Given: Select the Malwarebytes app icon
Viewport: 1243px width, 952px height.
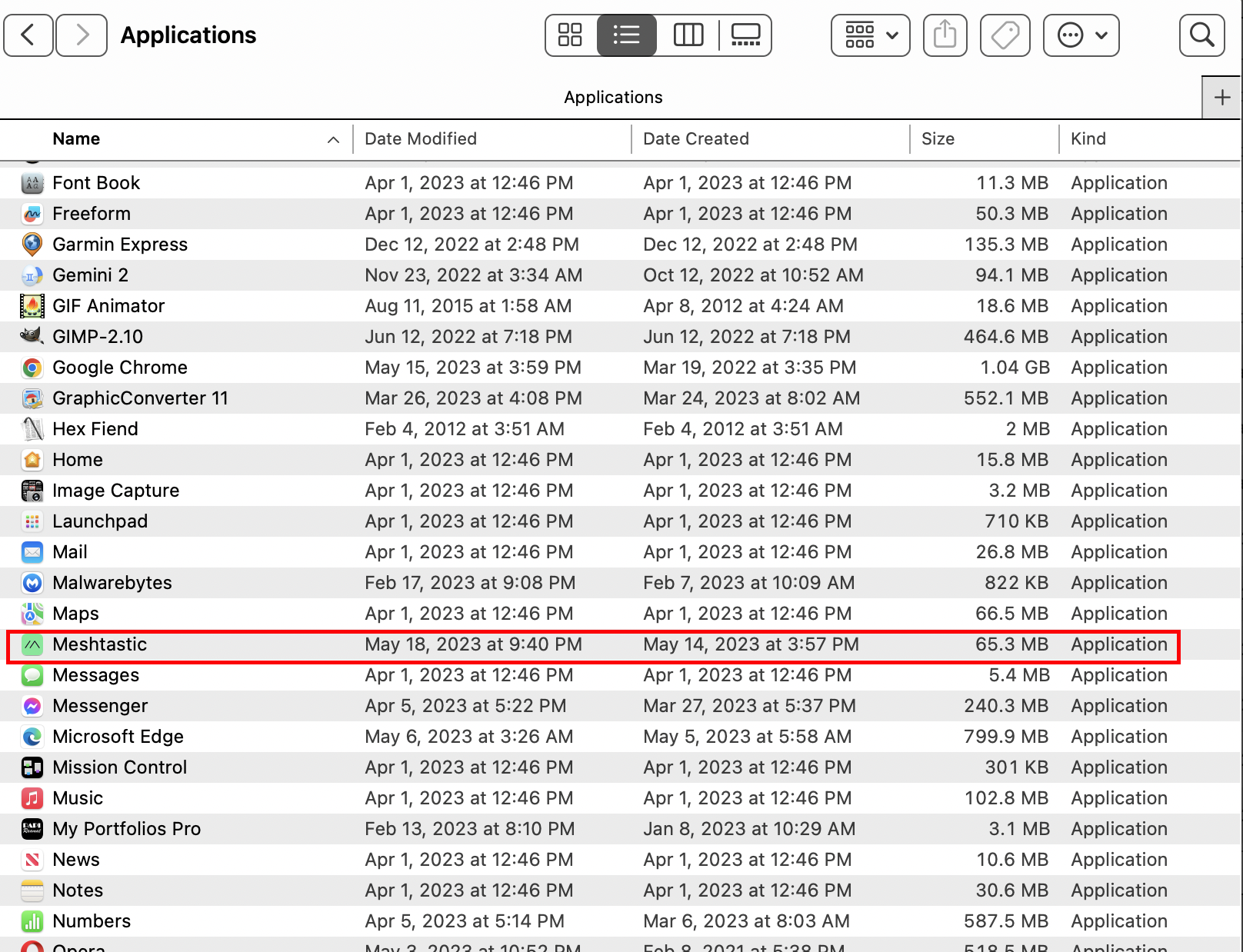Looking at the screenshot, I should pos(32,583).
